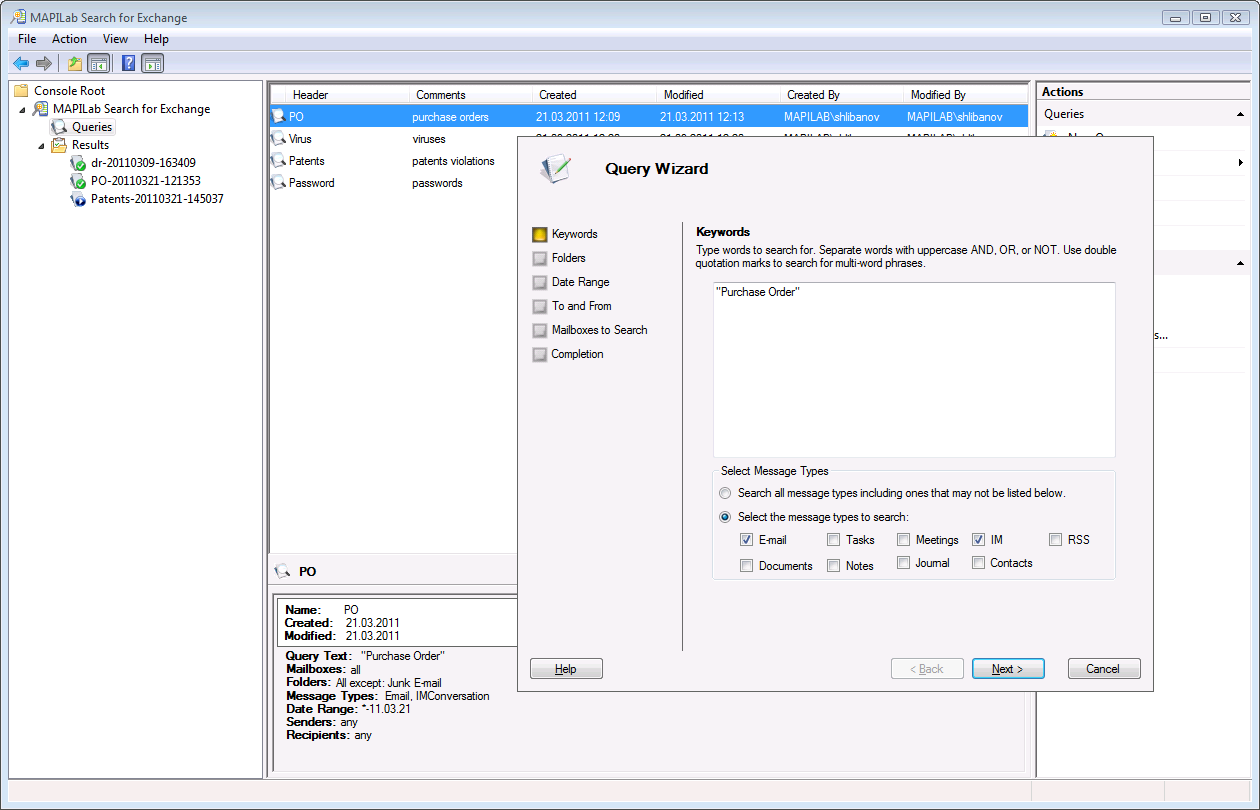Click the blue Back arrow in toolbar
Viewport: 1260px width, 810px height.
[x=21, y=64]
